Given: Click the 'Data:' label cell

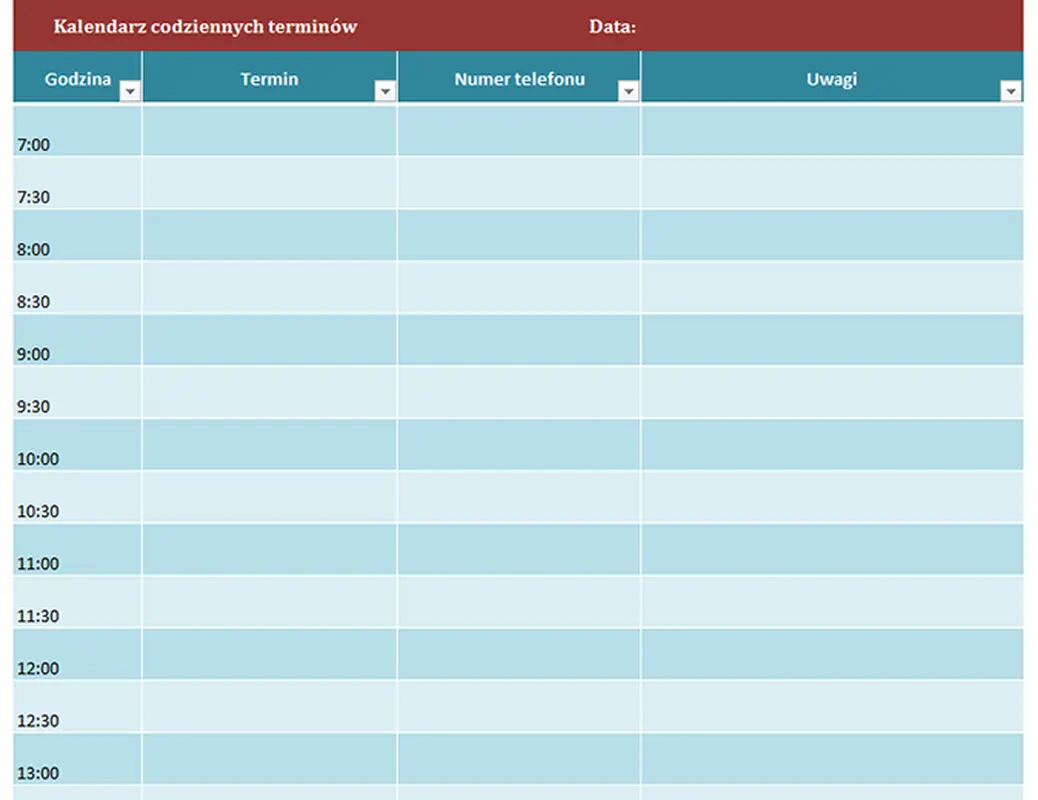Looking at the screenshot, I should (x=612, y=27).
